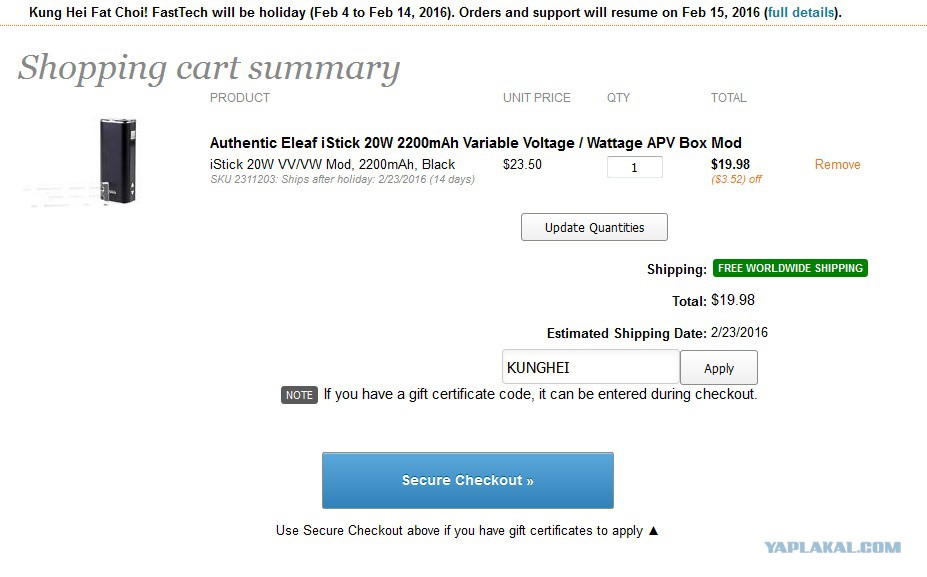Apply the coupon code

(718, 368)
